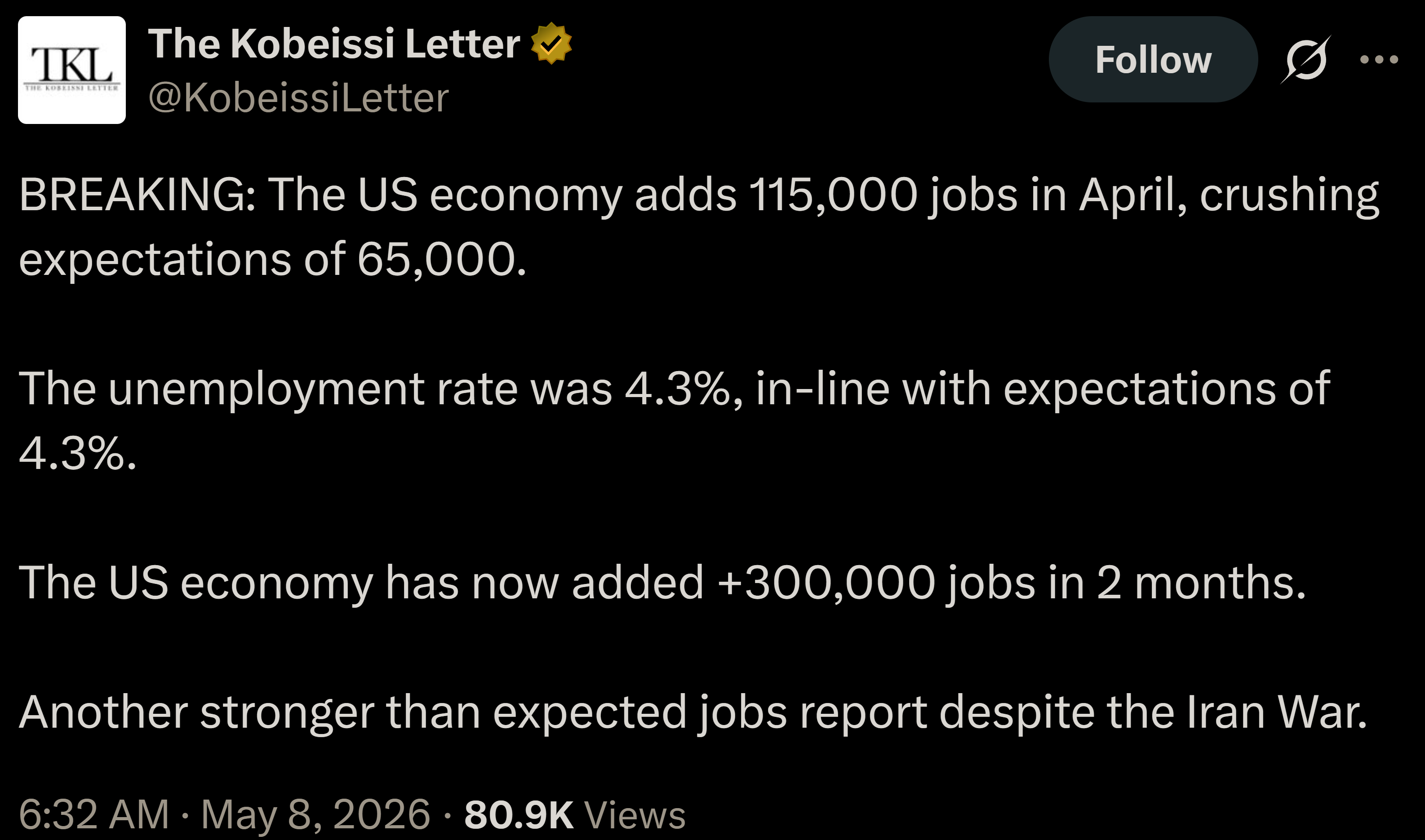Click the text 'The unemployment rate was'
Viewport: 1425px width, 840px height.
(316, 389)
